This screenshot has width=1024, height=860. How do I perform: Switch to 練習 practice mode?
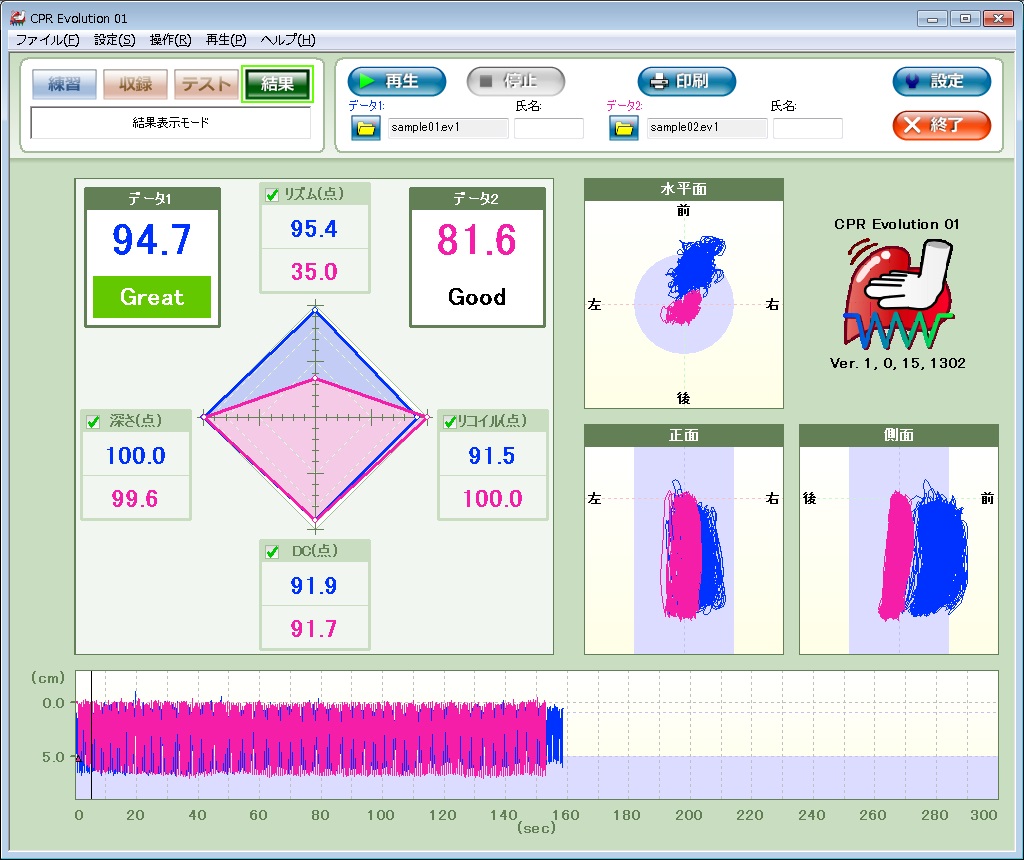pos(64,84)
